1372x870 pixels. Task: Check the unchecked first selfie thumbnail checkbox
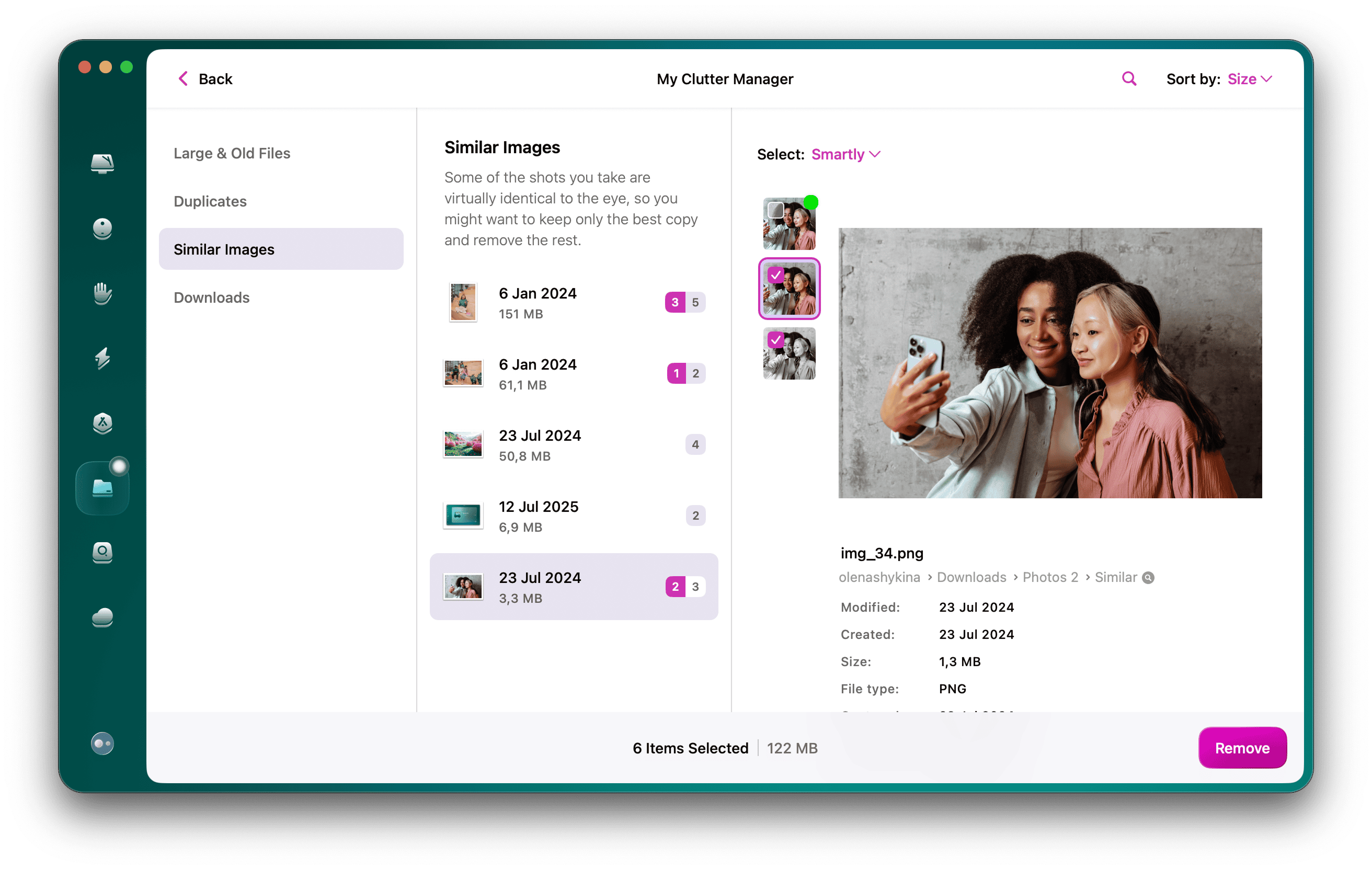pos(775,210)
